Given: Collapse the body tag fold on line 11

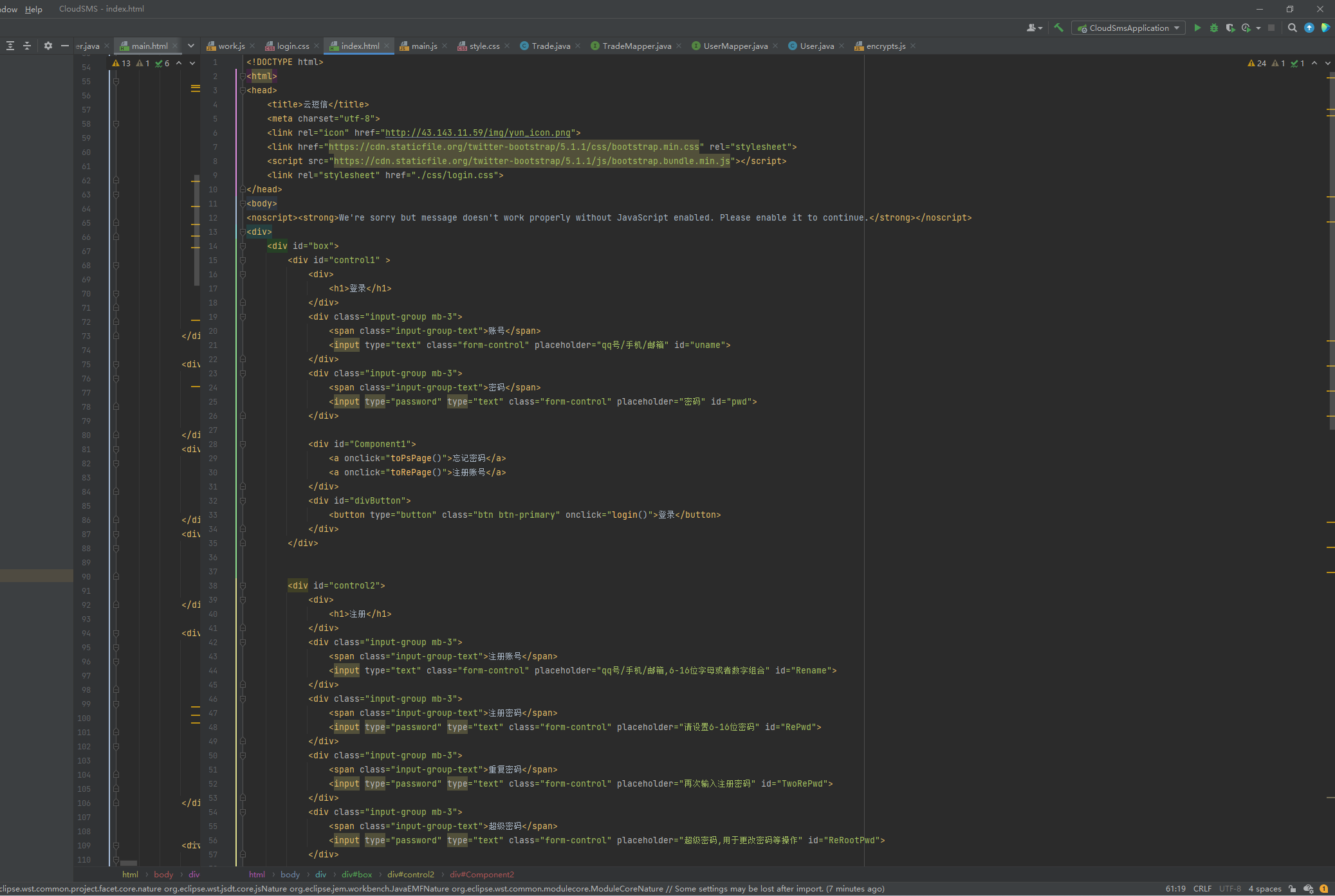Looking at the screenshot, I should pos(243,203).
